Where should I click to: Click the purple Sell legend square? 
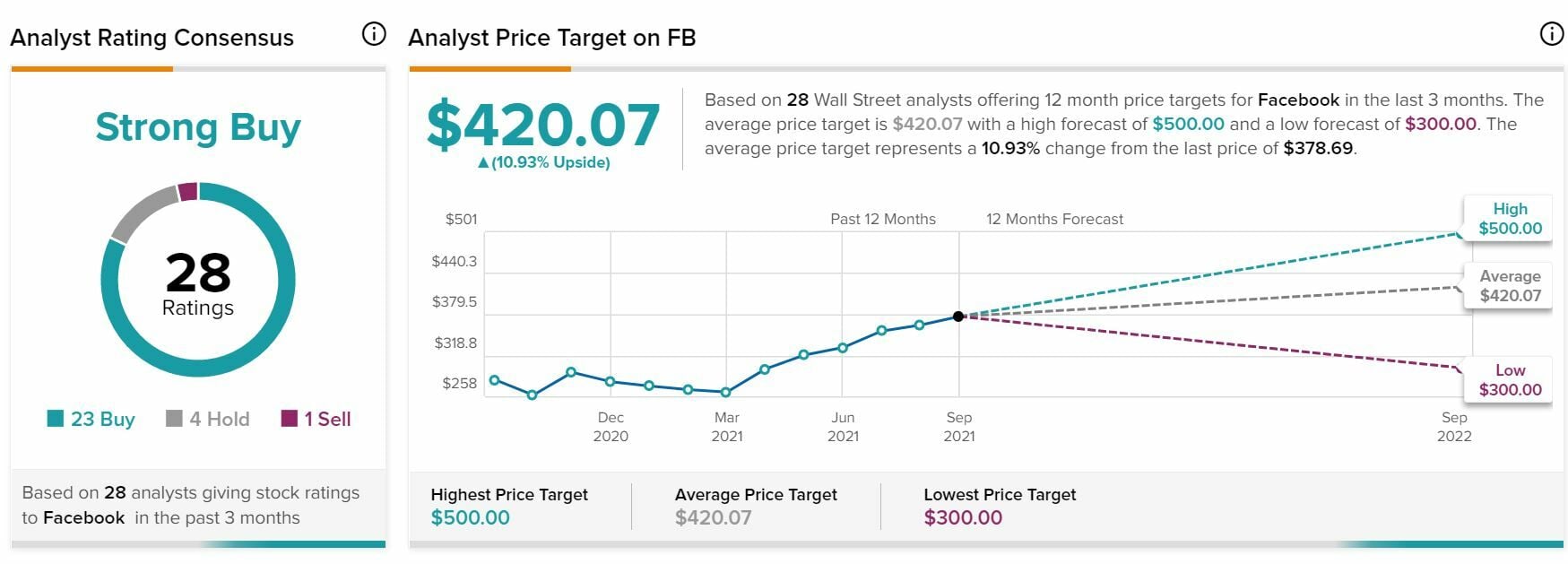tap(289, 419)
